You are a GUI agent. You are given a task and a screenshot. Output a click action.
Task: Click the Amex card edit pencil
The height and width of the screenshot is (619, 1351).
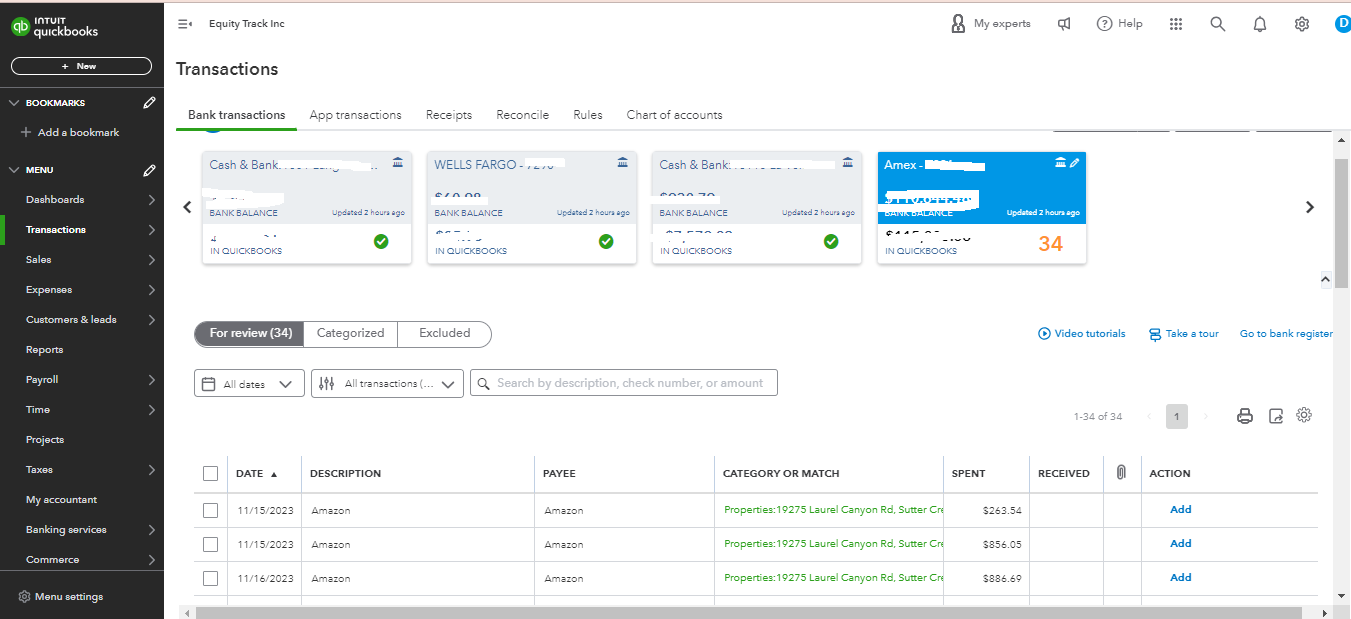point(1075,163)
